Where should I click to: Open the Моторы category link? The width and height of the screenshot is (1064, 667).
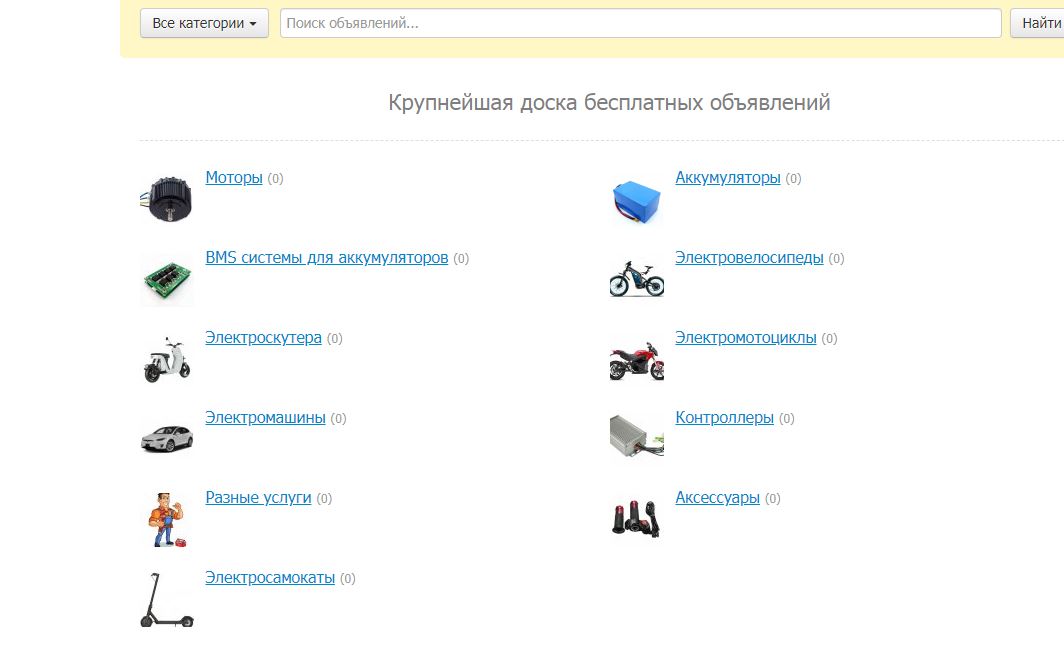click(234, 178)
